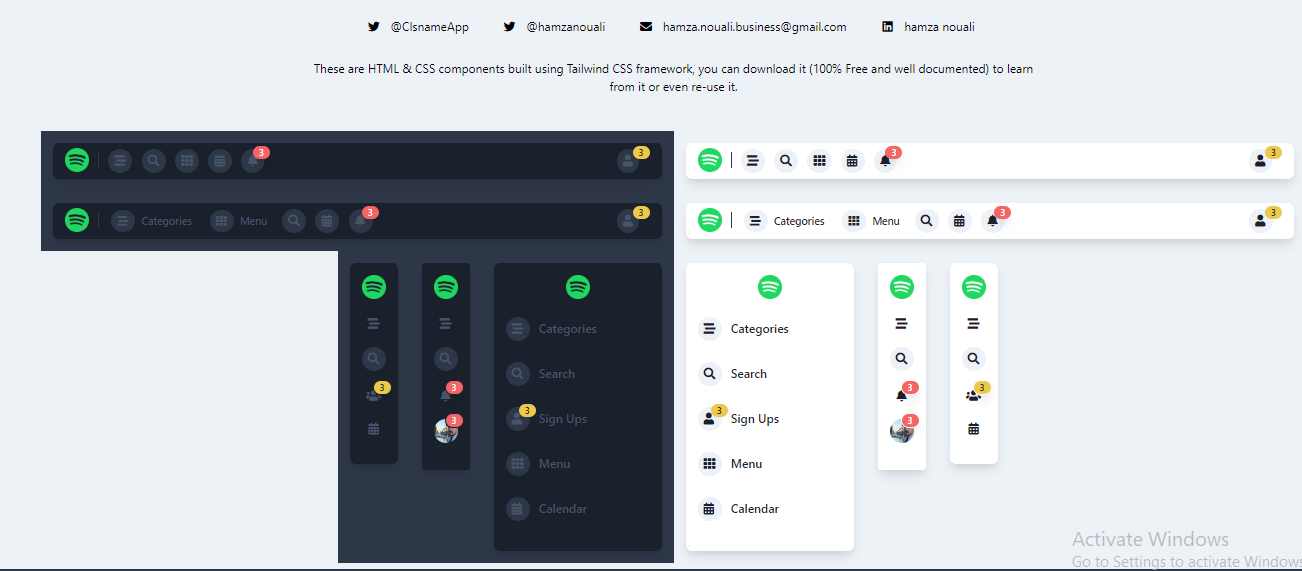
Task: Select Sign Ups in the dark wide sidebar
Action: coord(545,419)
